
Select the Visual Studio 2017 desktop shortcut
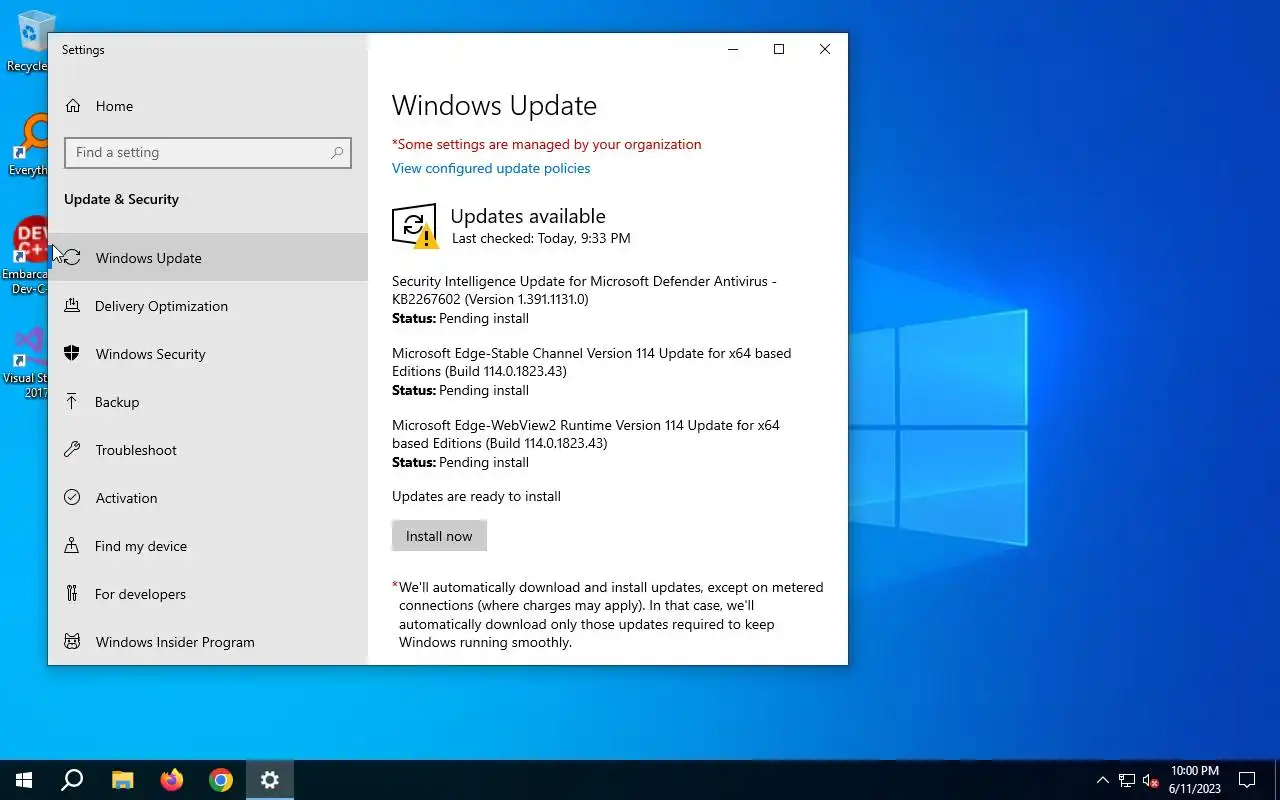[x=26, y=362]
